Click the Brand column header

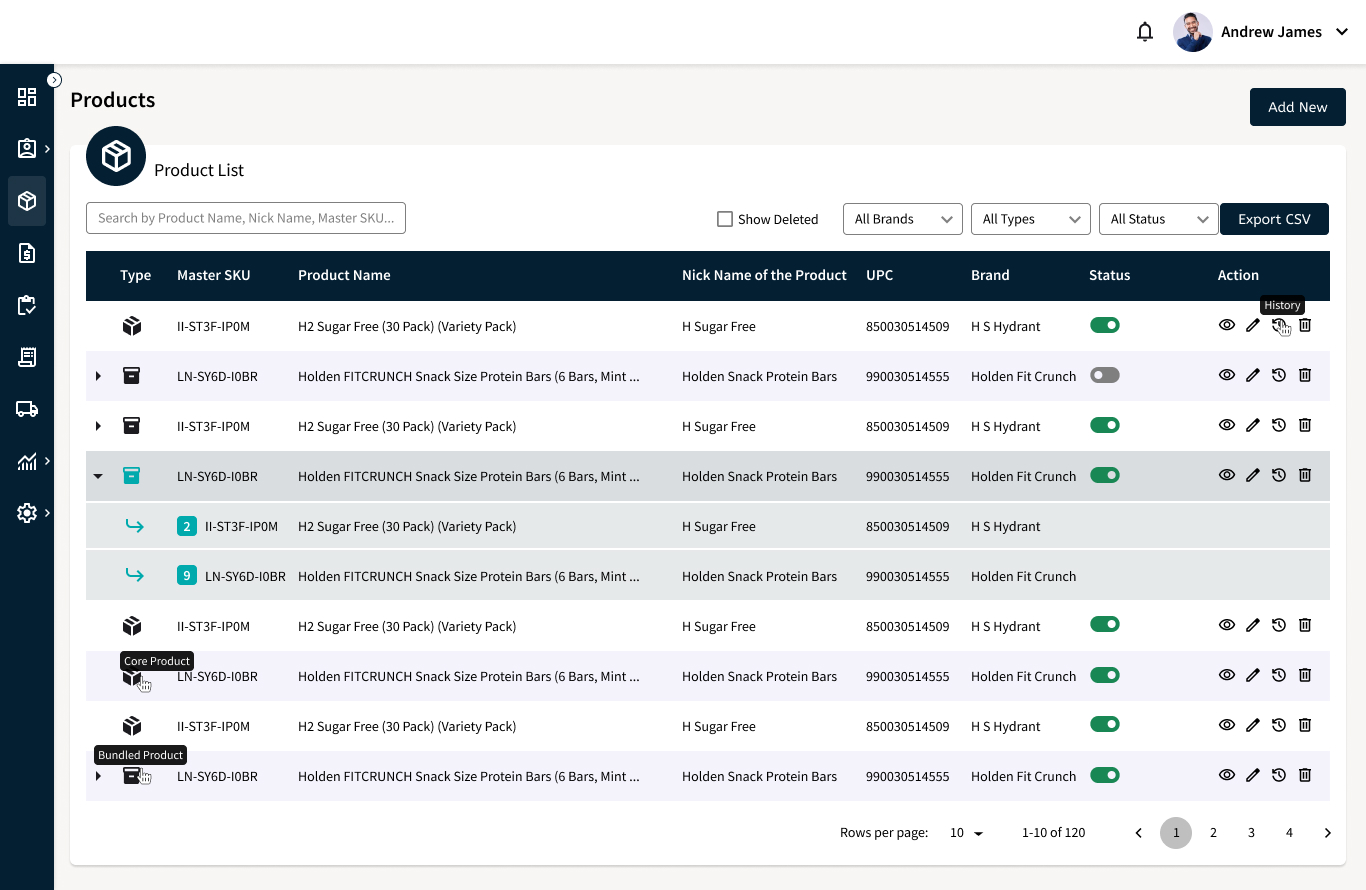pos(990,275)
